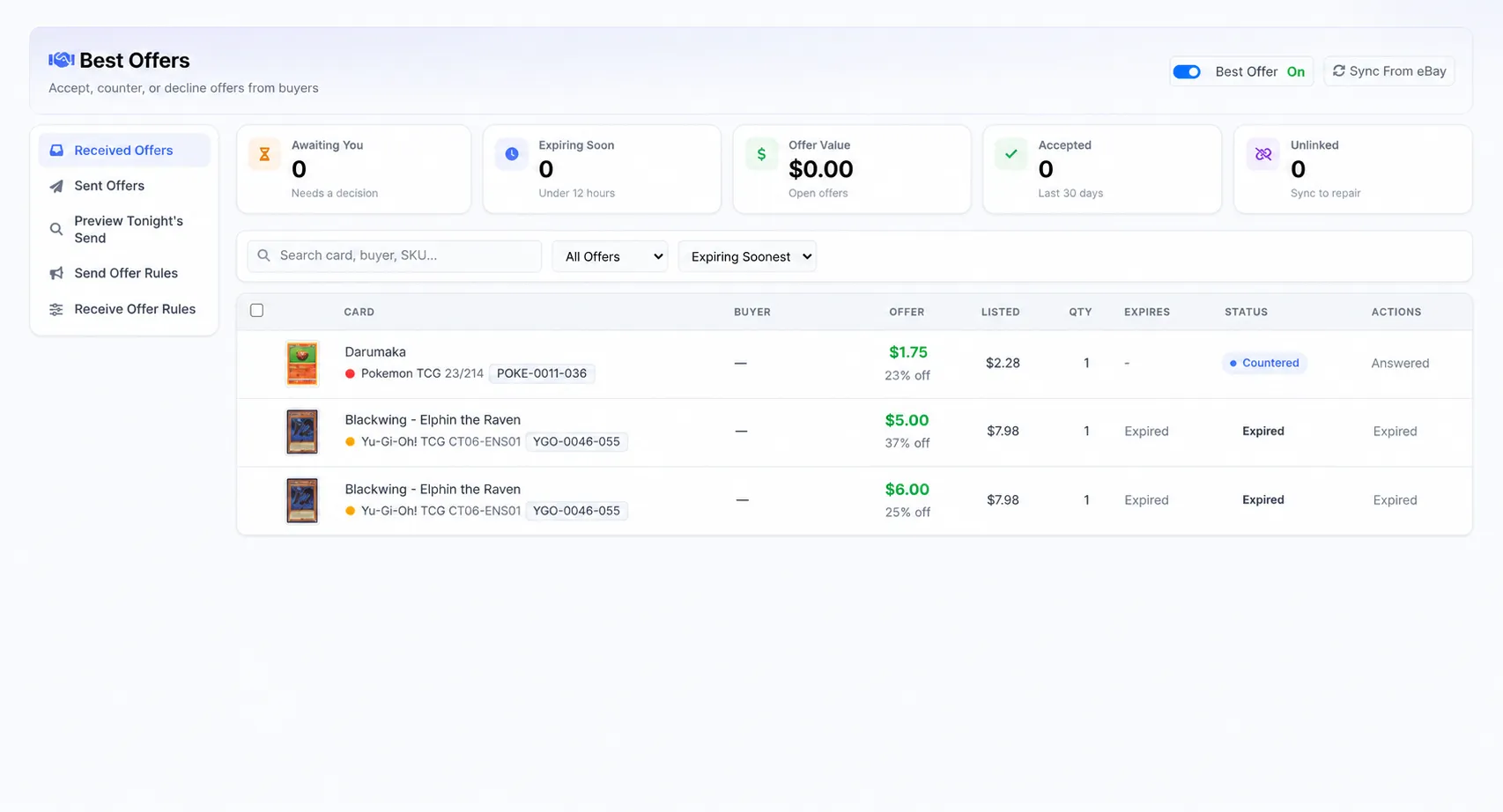Open the Received Offers section

[x=124, y=151]
